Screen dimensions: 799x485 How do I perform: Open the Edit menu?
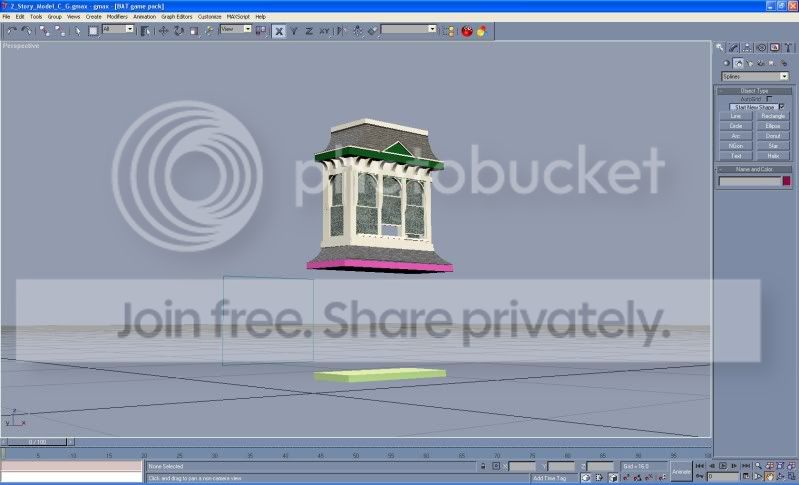[20, 17]
